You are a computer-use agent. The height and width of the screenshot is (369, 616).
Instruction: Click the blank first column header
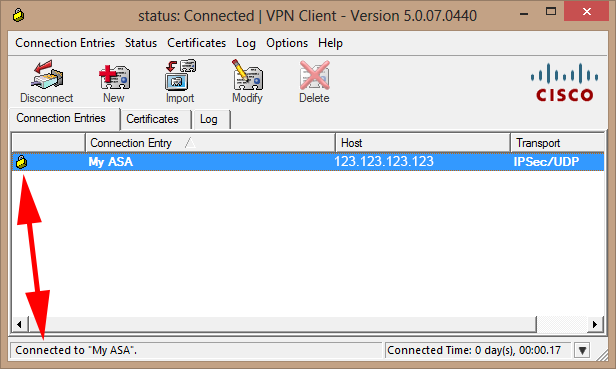(49, 143)
